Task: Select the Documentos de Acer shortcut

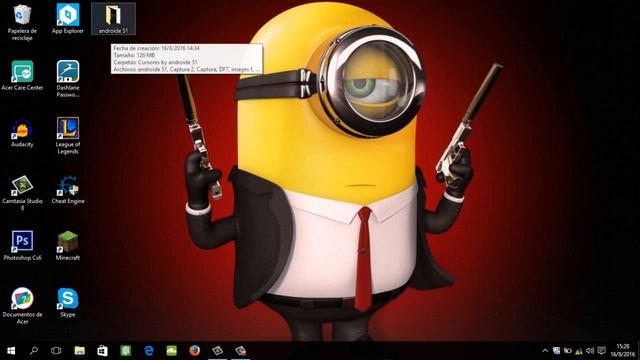Action: (x=22, y=306)
